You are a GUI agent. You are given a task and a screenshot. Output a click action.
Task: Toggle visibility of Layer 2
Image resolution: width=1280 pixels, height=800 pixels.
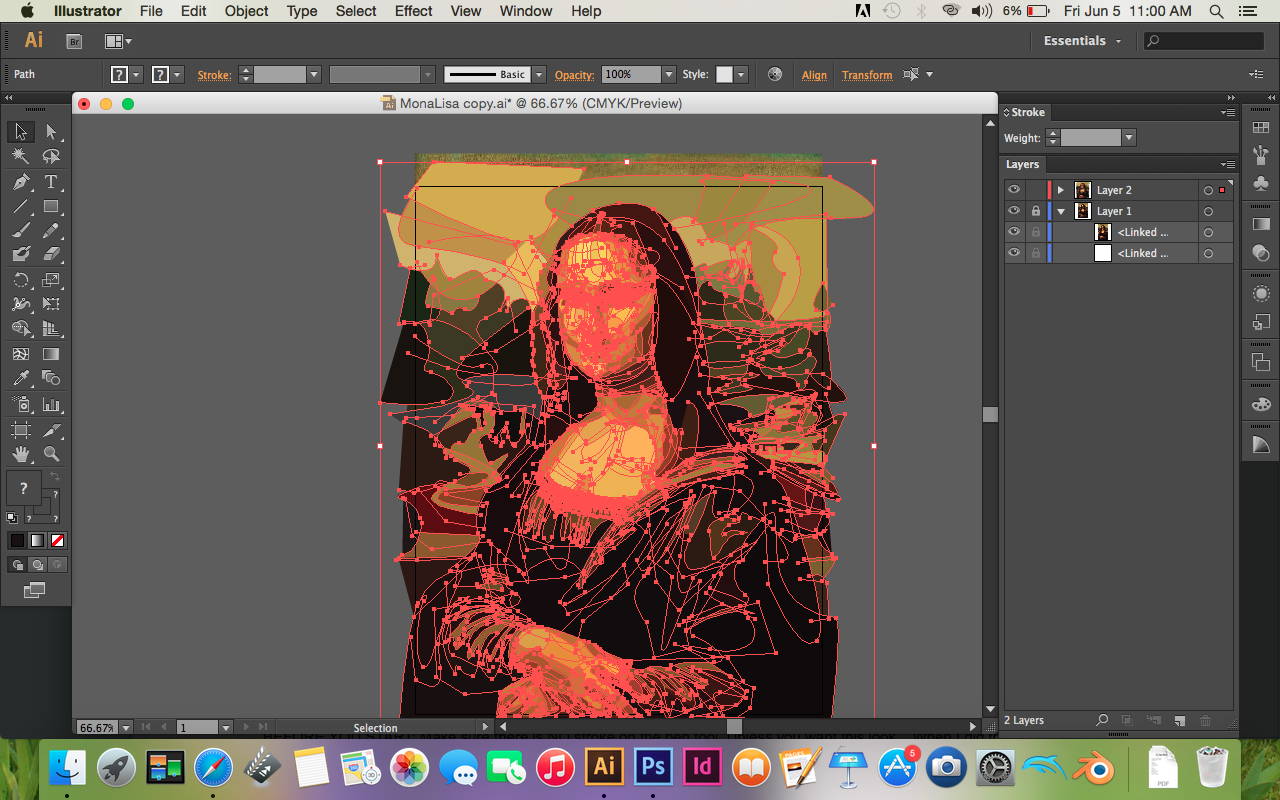[x=1014, y=190]
